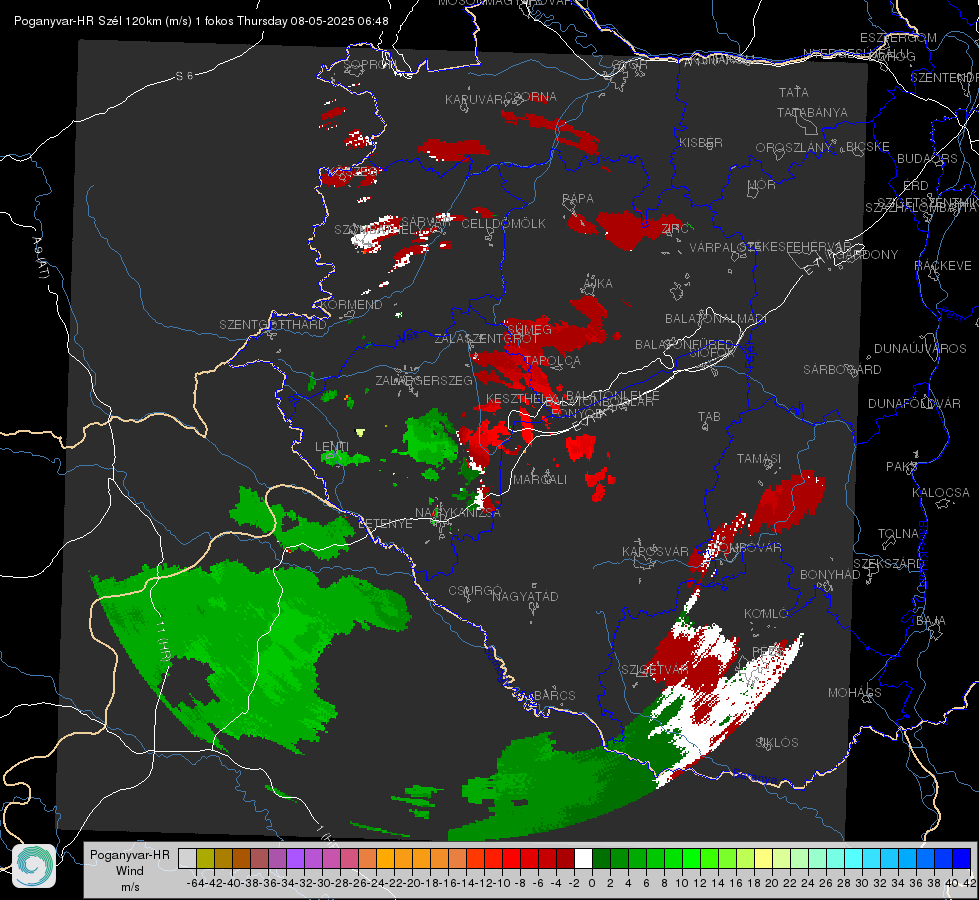Click the ESZTERGOM city label
The width and height of the screenshot is (979, 900).
click(x=898, y=38)
